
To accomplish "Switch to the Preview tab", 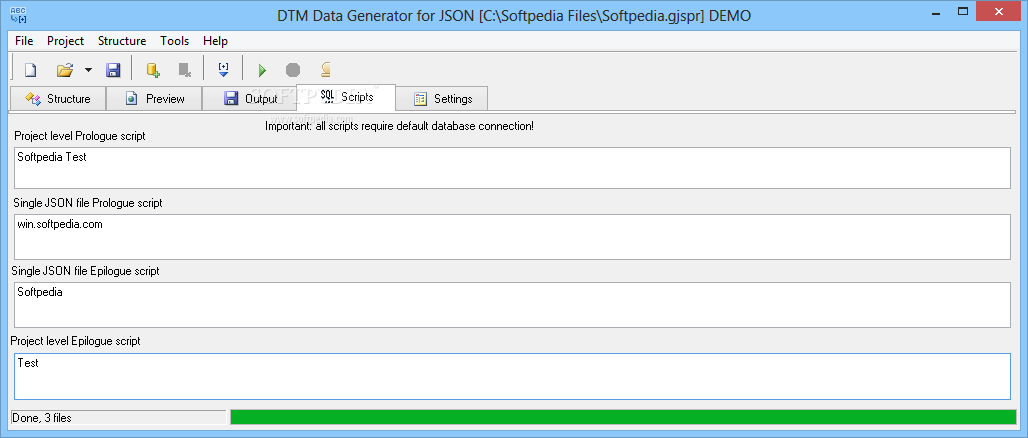I will (154, 98).
